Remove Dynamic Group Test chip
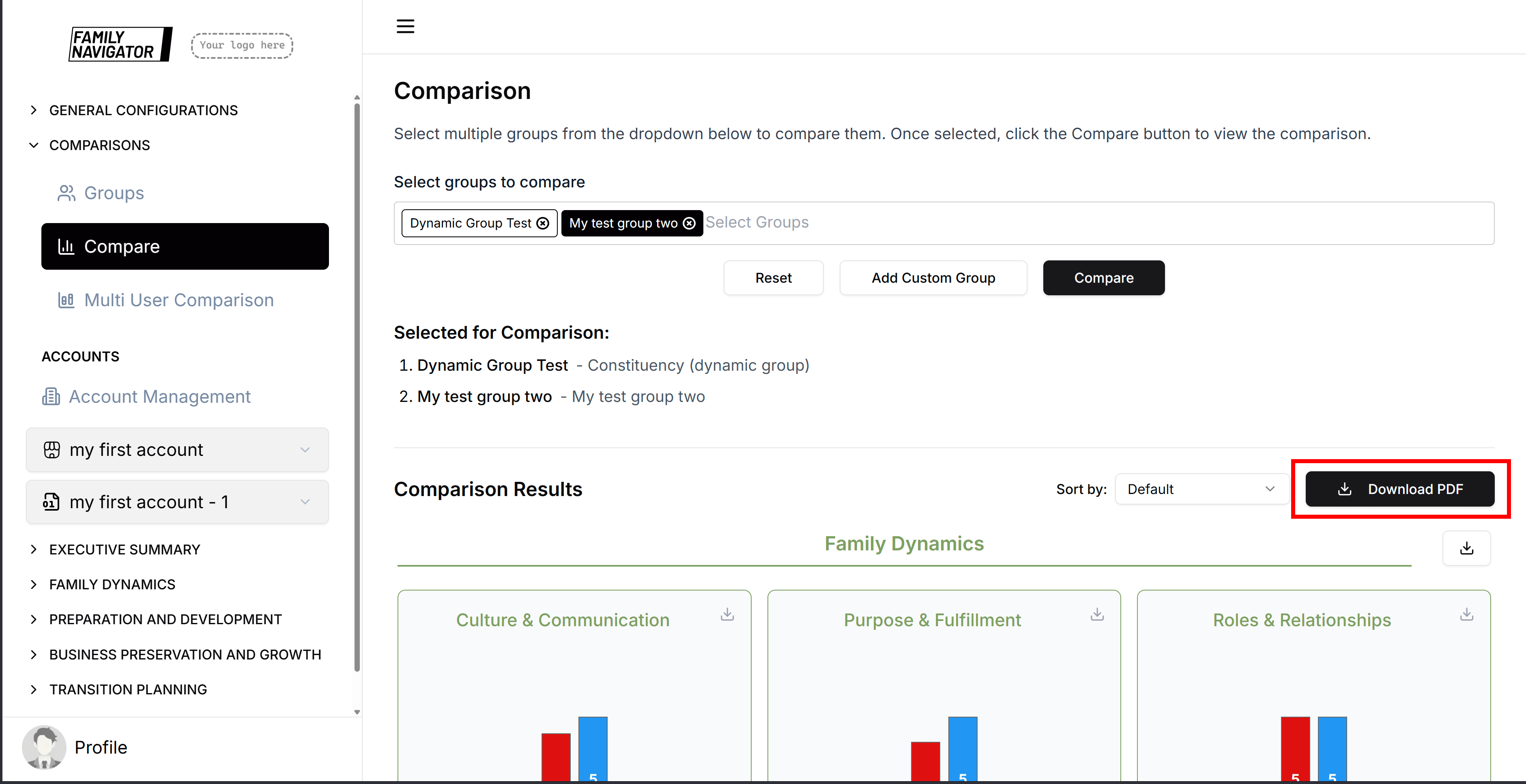Image resolution: width=1526 pixels, height=784 pixels. pos(543,223)
